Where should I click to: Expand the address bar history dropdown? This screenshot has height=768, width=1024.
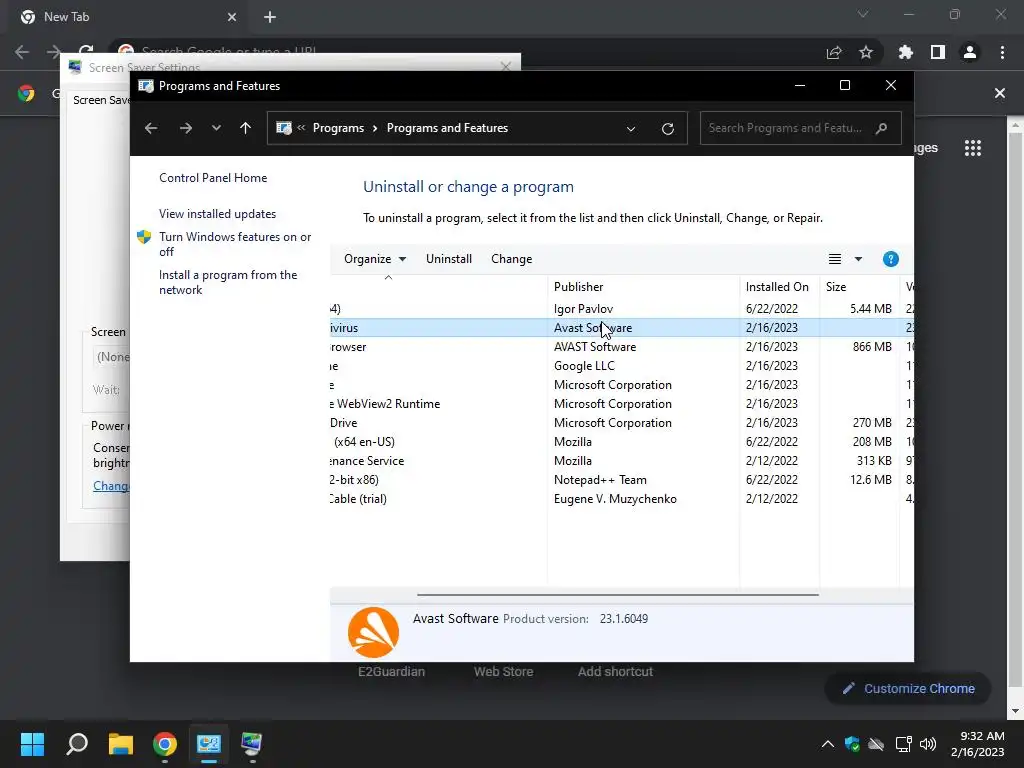tap(631, 129)
